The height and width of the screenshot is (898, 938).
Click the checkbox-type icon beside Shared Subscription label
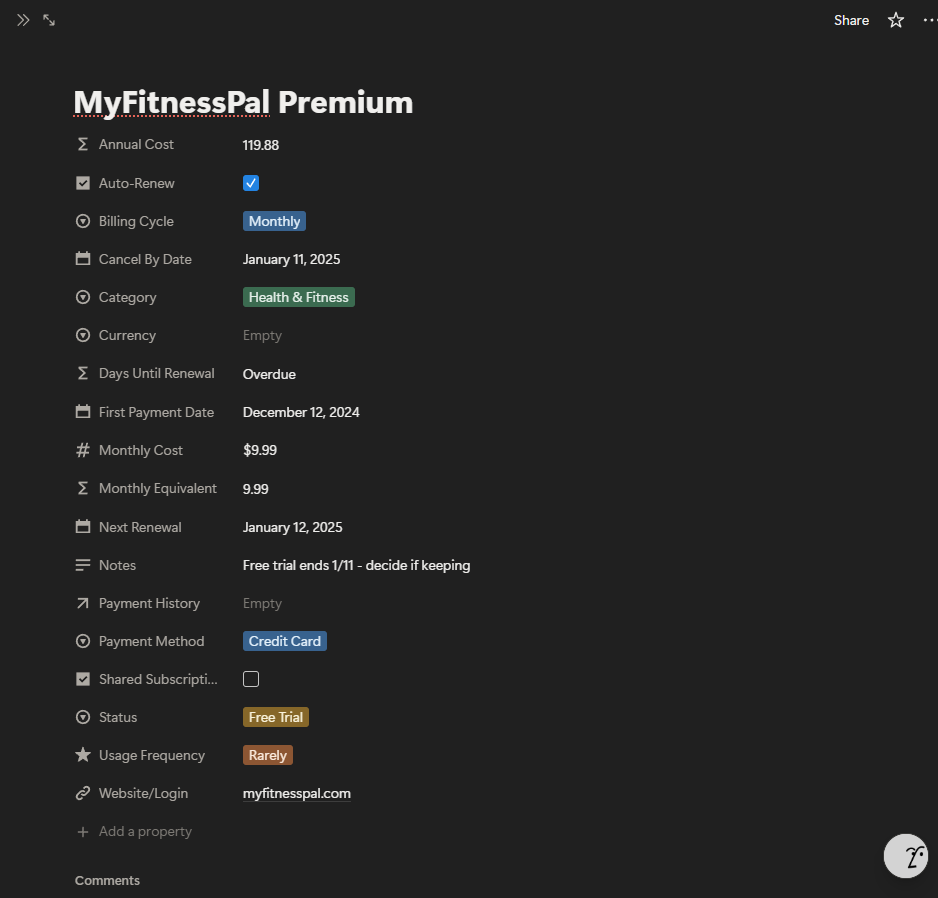tap(83, 679)
